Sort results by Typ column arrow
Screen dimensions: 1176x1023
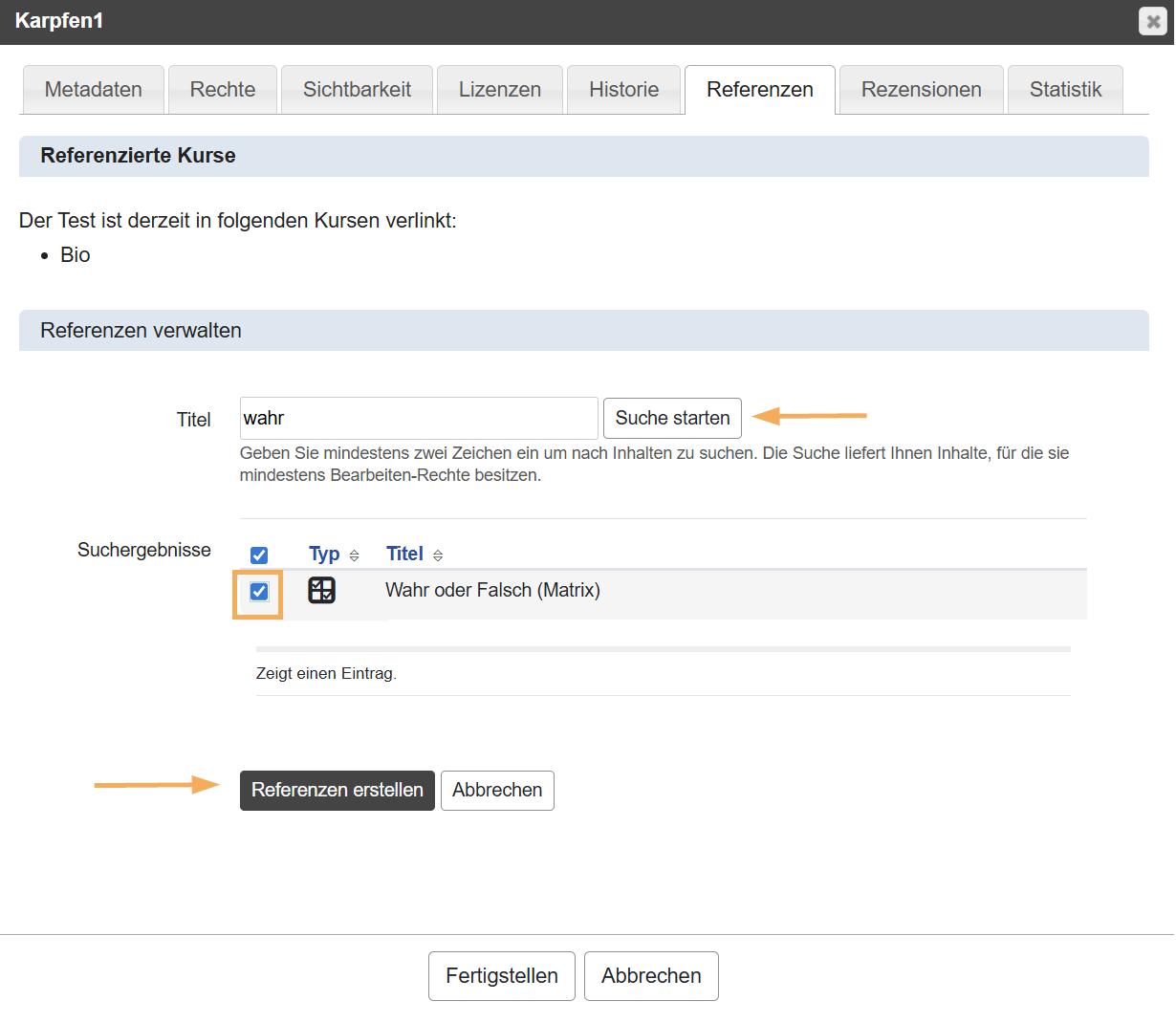[355, 555]
